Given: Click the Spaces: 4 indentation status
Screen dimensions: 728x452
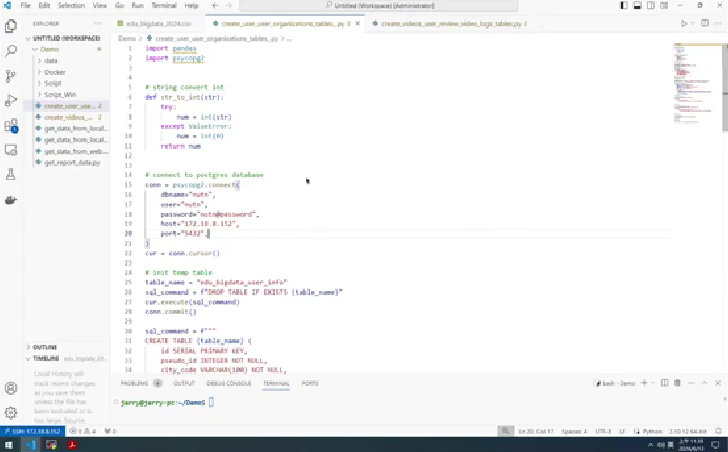Looking at the screenshot, I should (574, 431).
